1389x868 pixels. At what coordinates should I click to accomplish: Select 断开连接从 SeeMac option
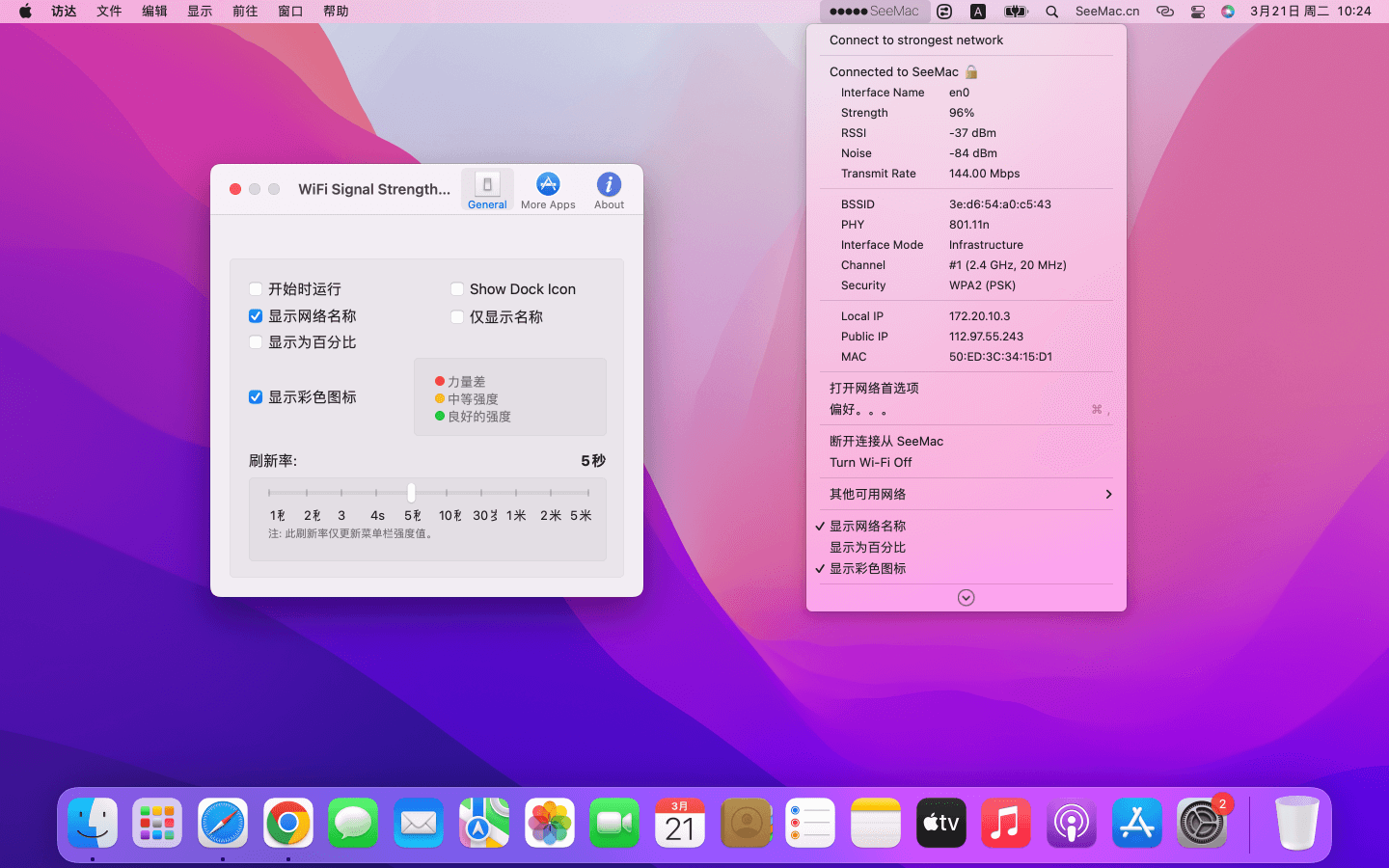coord(885,441)
